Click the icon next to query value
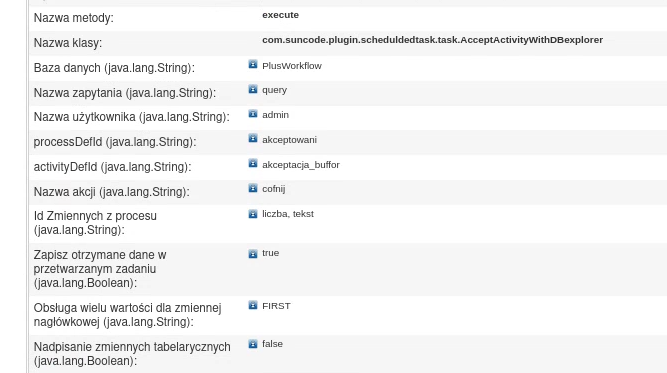667x373 pixels. 253,89
